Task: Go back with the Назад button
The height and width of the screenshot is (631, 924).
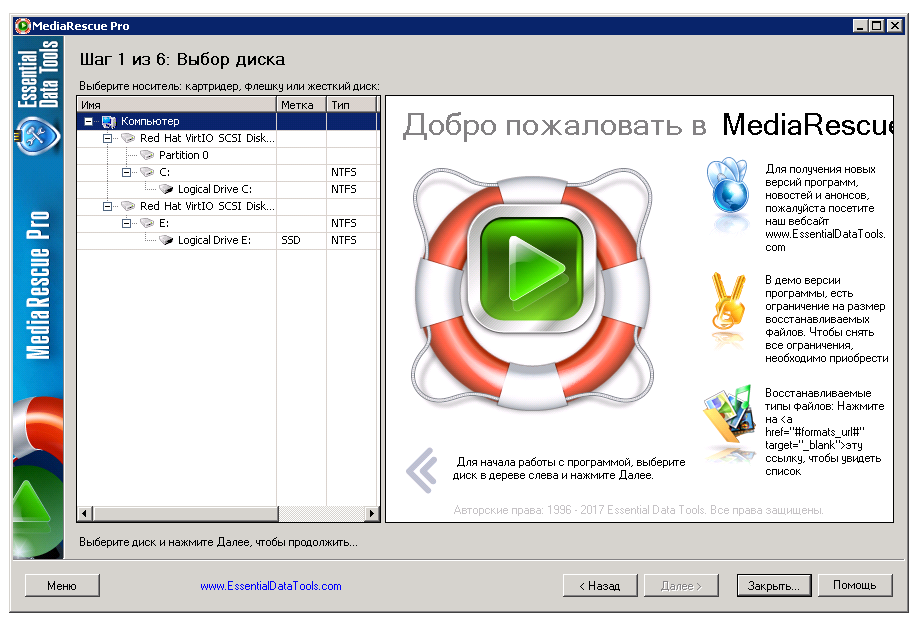Action: coord(600,586)
